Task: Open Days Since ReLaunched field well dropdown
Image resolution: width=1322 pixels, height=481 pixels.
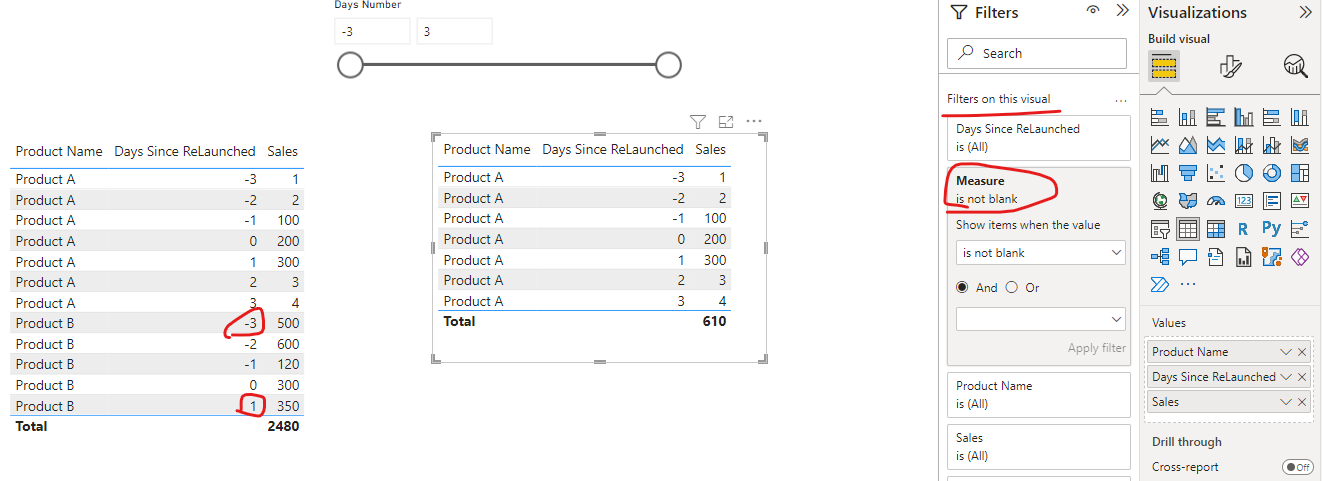Action: [x=1286, y=377]
